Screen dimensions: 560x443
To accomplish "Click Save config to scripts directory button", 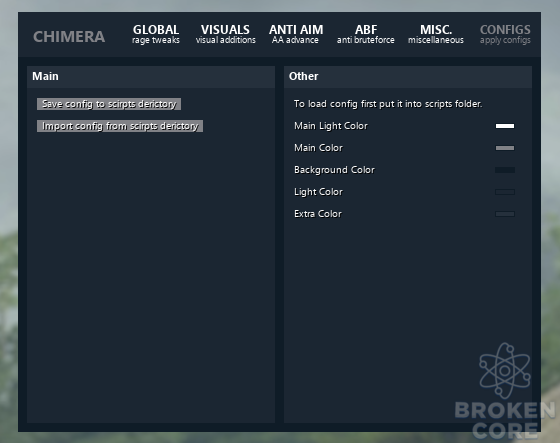I will [x=109, y=104].
